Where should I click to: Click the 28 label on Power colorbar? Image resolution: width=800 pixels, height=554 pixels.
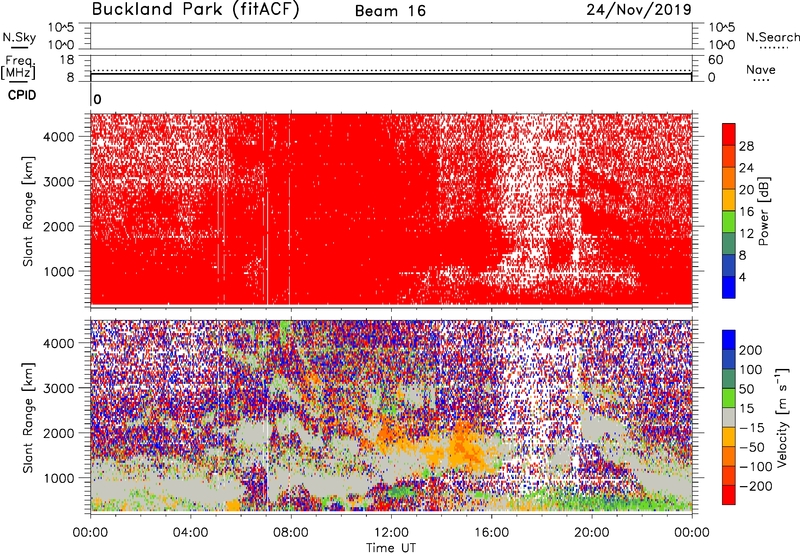coord(746,146)
